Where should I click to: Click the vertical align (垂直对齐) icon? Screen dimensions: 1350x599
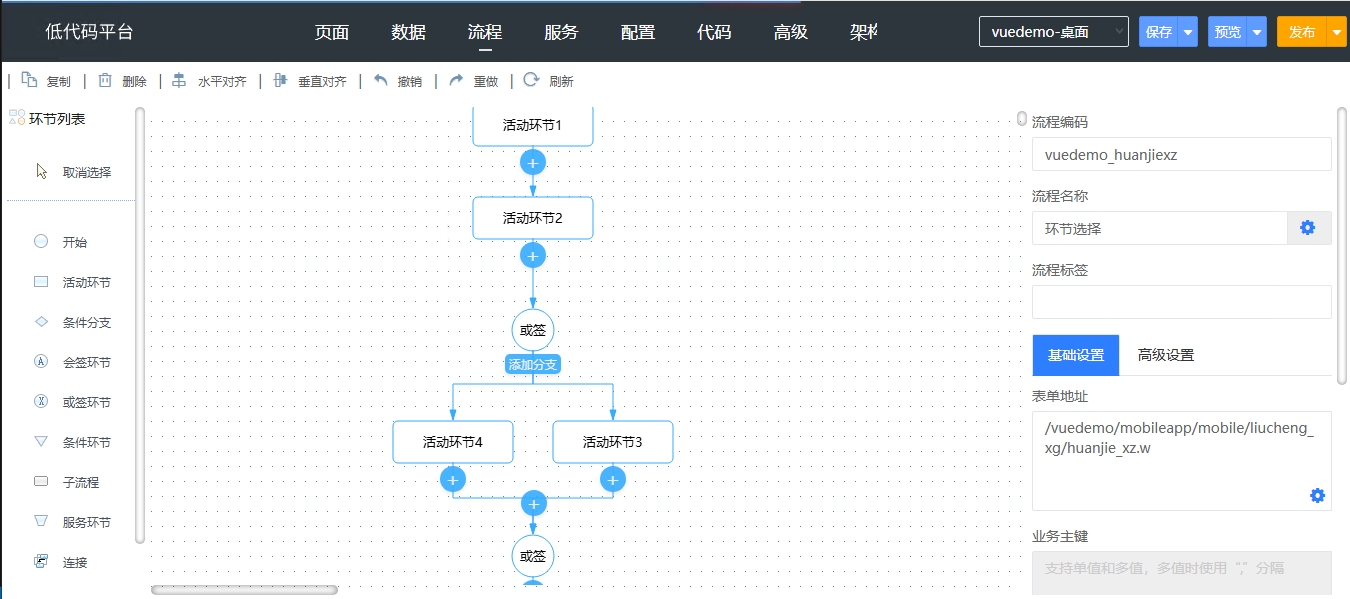click(x=280, y=81)
